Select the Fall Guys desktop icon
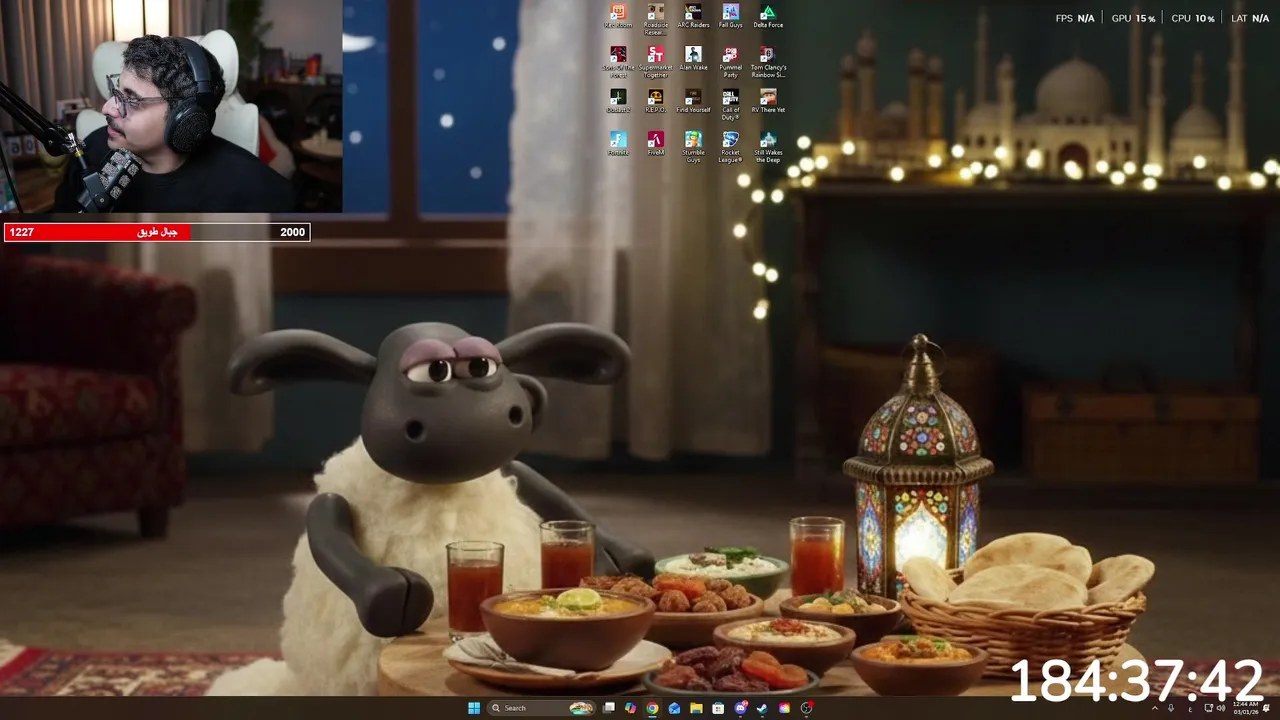 730,16
